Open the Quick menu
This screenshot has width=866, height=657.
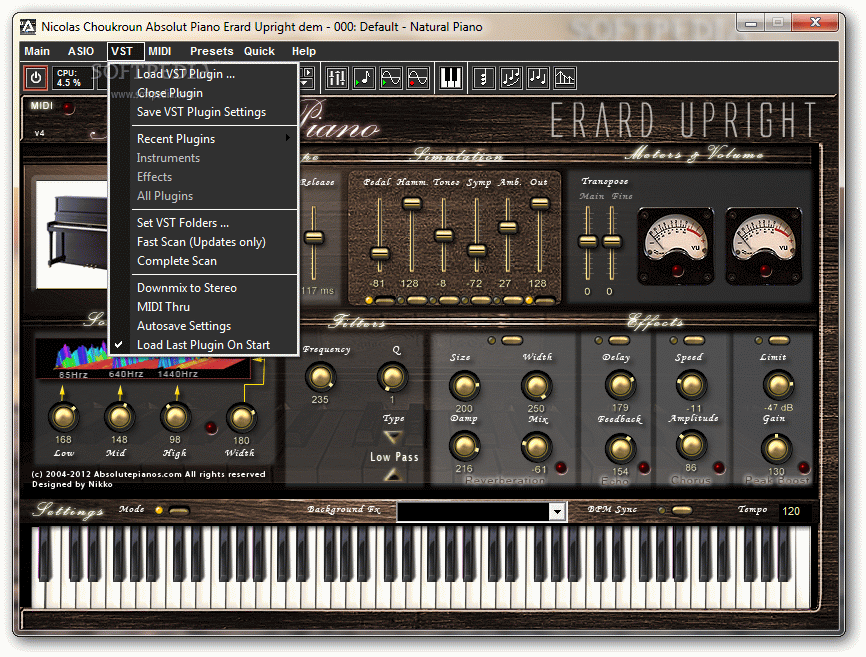[x=259, y=51]
